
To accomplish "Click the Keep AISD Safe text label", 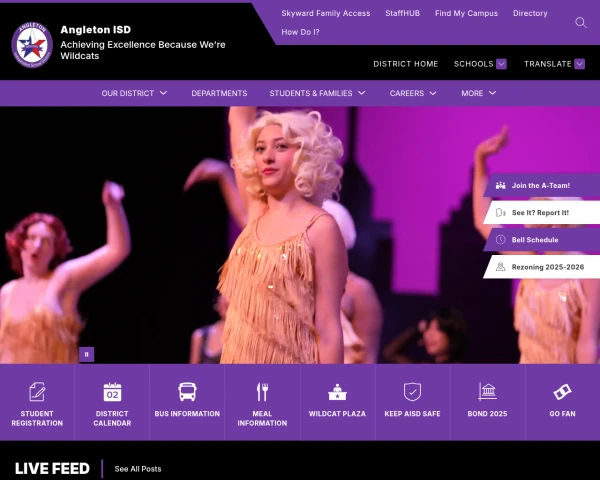I will pyautogui.click(x=412, y=414).
